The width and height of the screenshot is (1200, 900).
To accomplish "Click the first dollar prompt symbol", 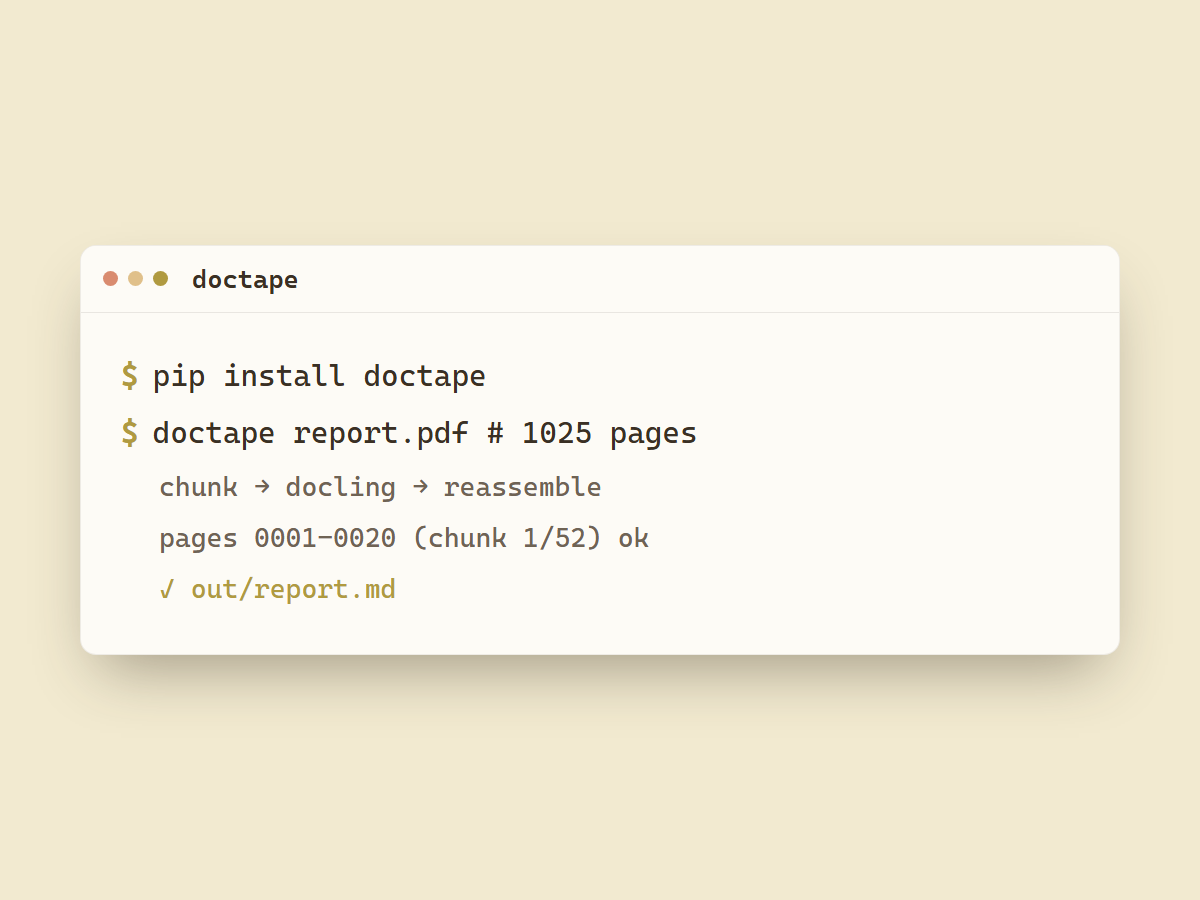I will [130, 376].
